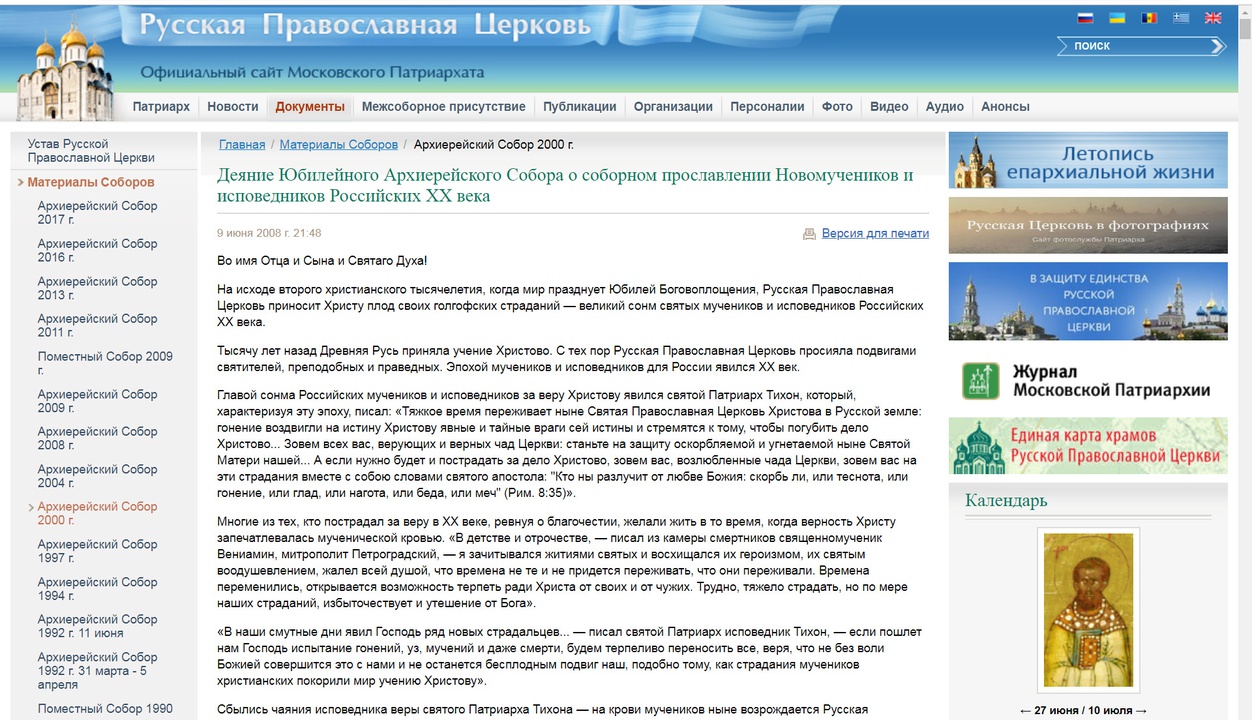The width and height of the screenshot is (1252, 720).
Task: Open the Видео section
Action: 889,107
